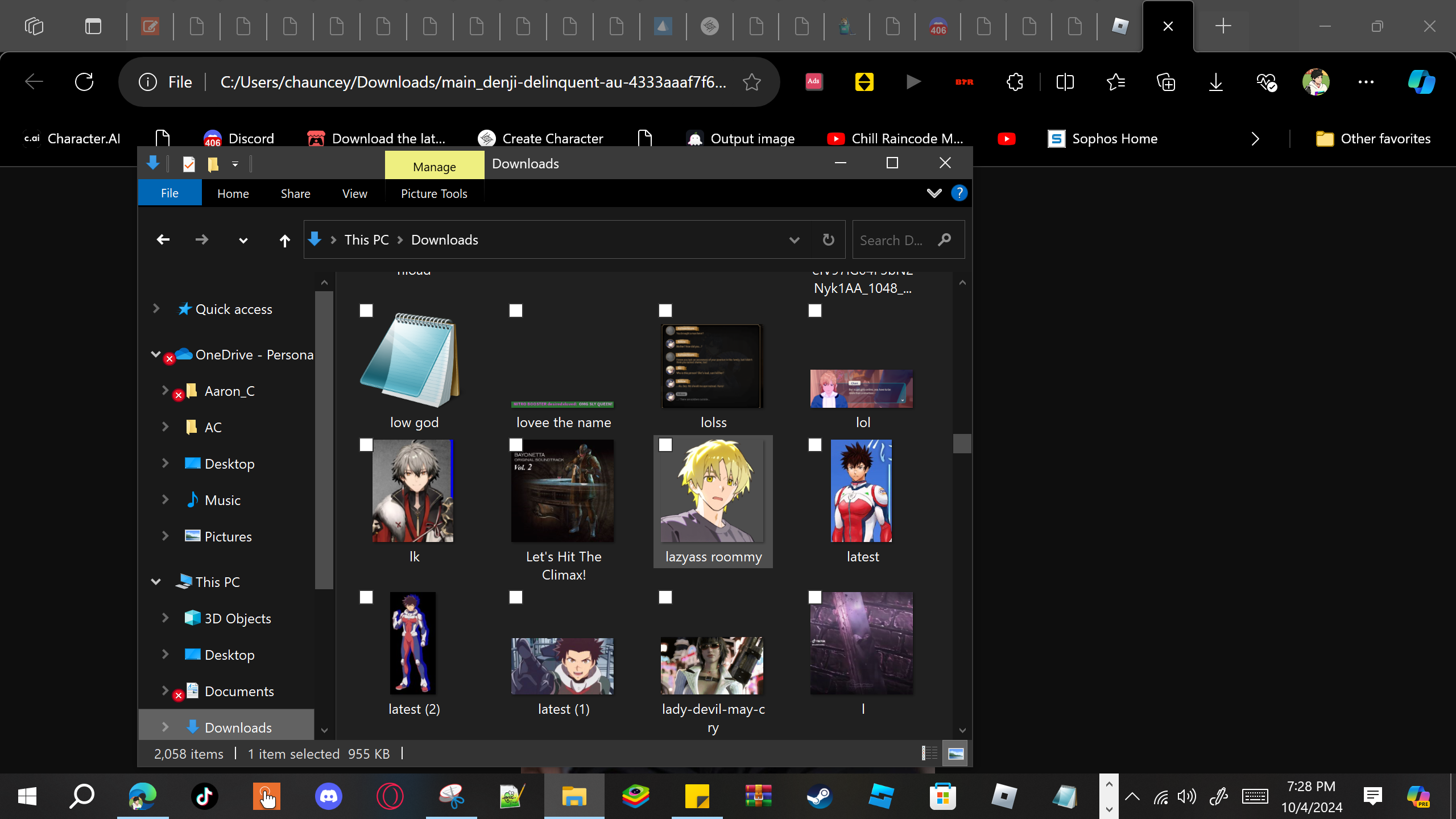The width and height of the screenshot is (1456, 819).
Task: Open the File ribbon tab
Action: (x=169, y=193)
